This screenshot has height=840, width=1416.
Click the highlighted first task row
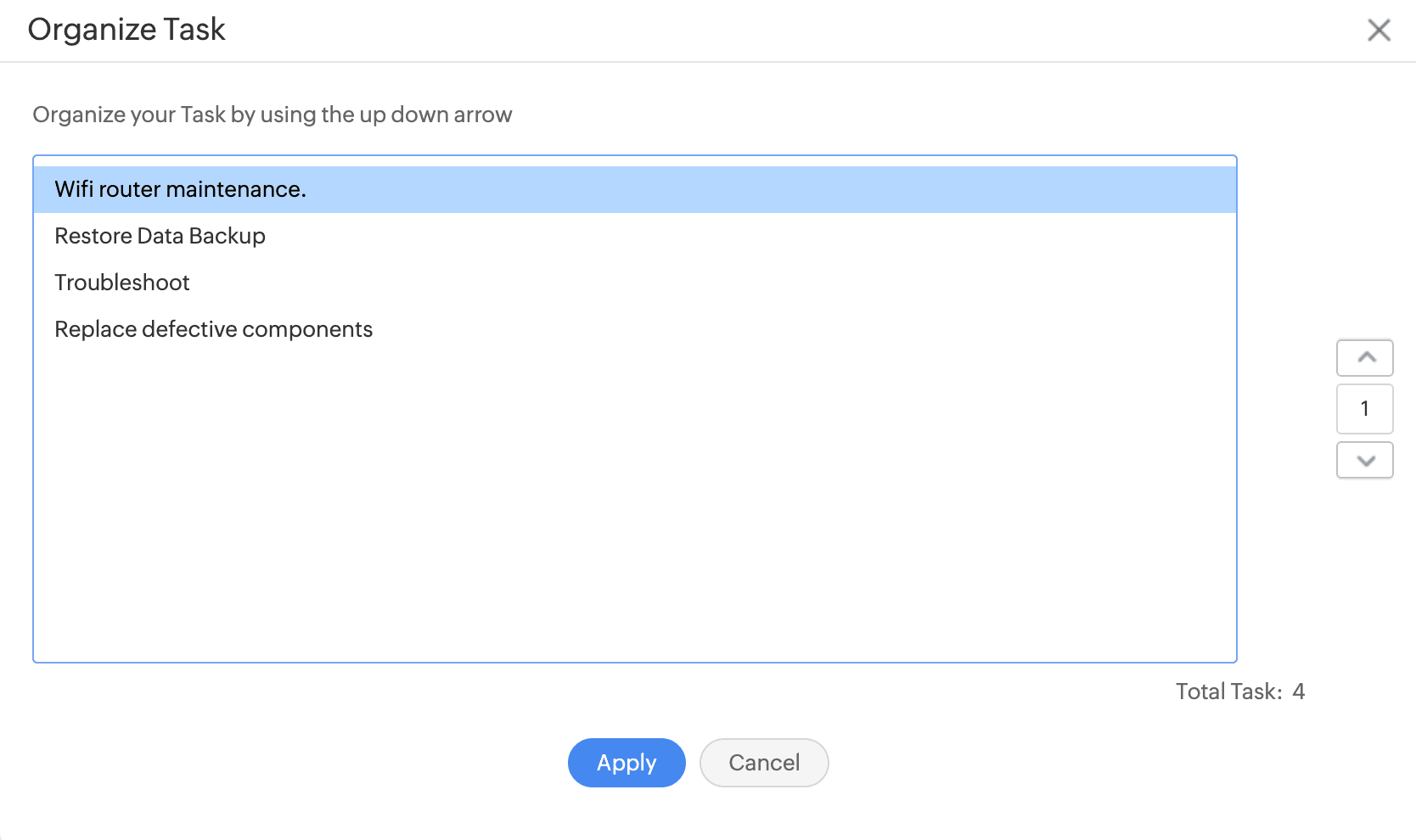coord(634,189)
